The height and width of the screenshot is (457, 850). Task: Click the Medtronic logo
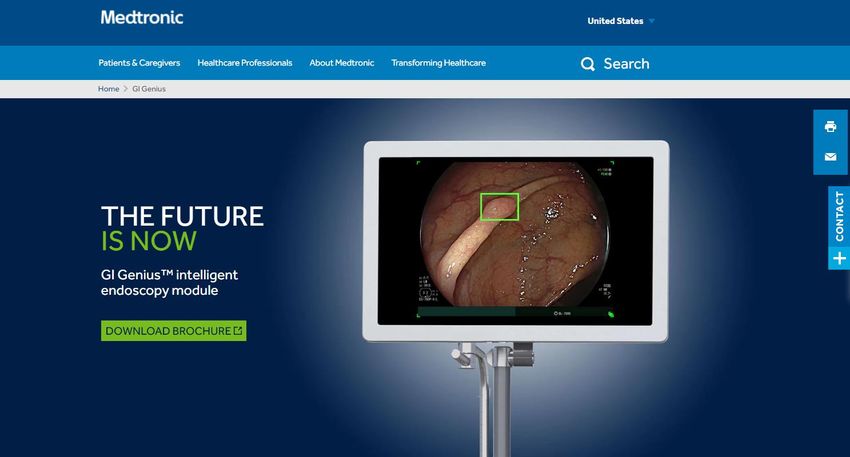tap(142, 17)
